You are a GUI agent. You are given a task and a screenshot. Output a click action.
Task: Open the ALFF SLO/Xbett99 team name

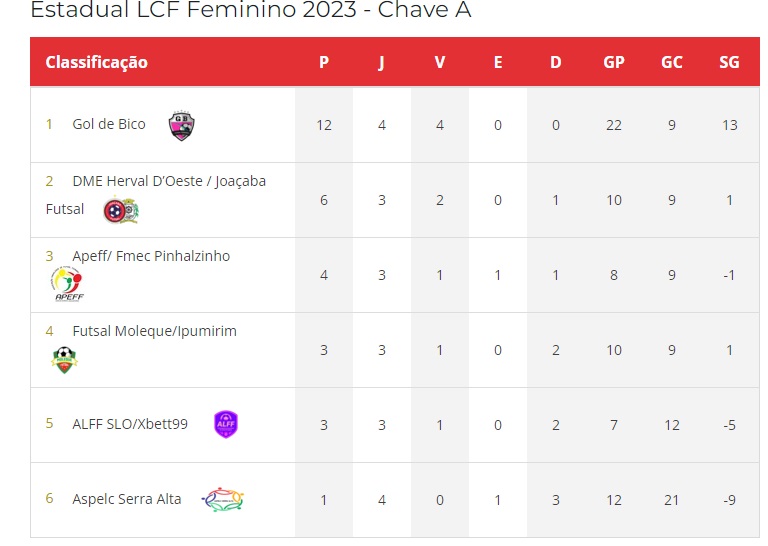tap(130, 424)
